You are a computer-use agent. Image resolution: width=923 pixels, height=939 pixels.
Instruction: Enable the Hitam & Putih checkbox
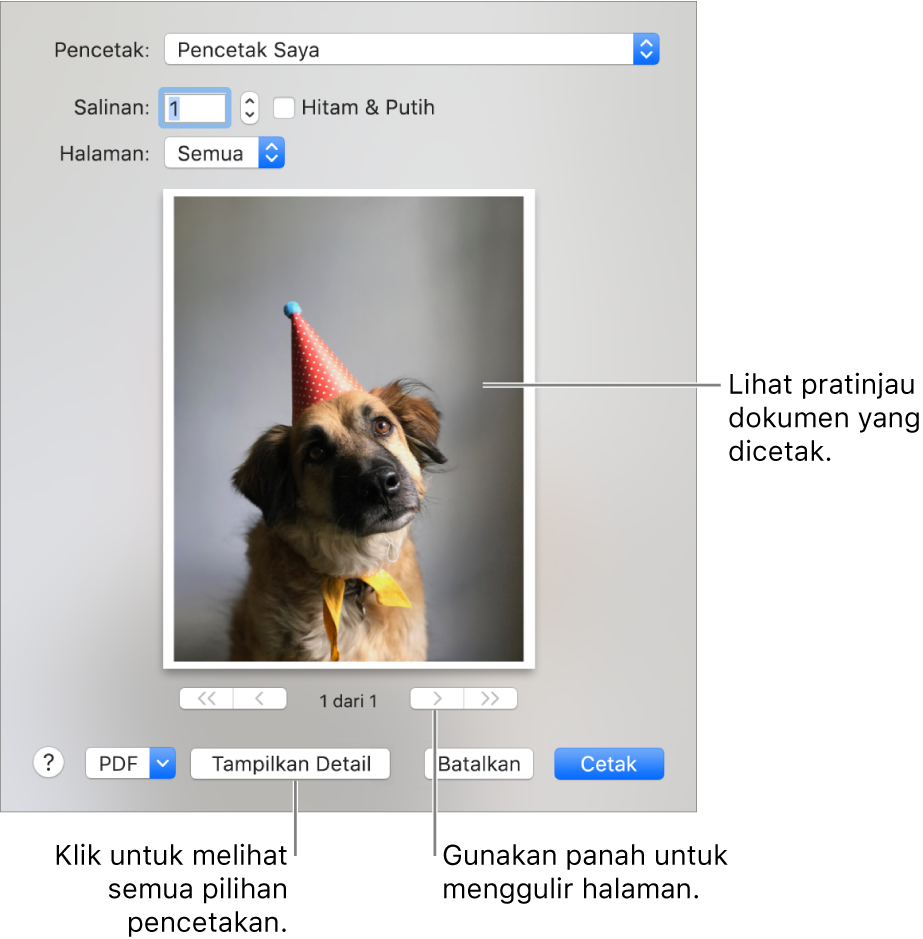click(284, 108)
